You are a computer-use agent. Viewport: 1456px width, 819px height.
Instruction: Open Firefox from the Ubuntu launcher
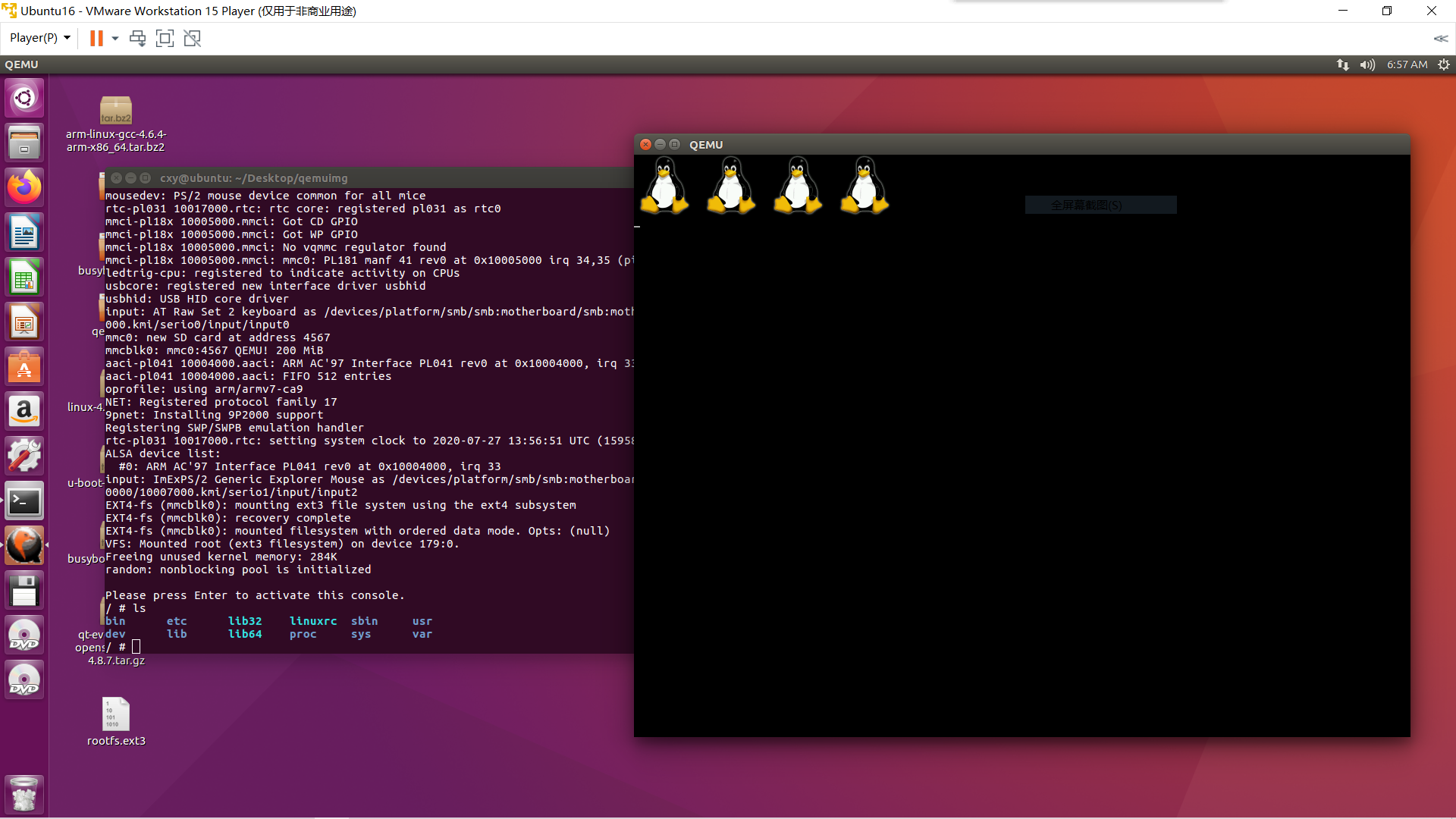(x=24, y=187)
